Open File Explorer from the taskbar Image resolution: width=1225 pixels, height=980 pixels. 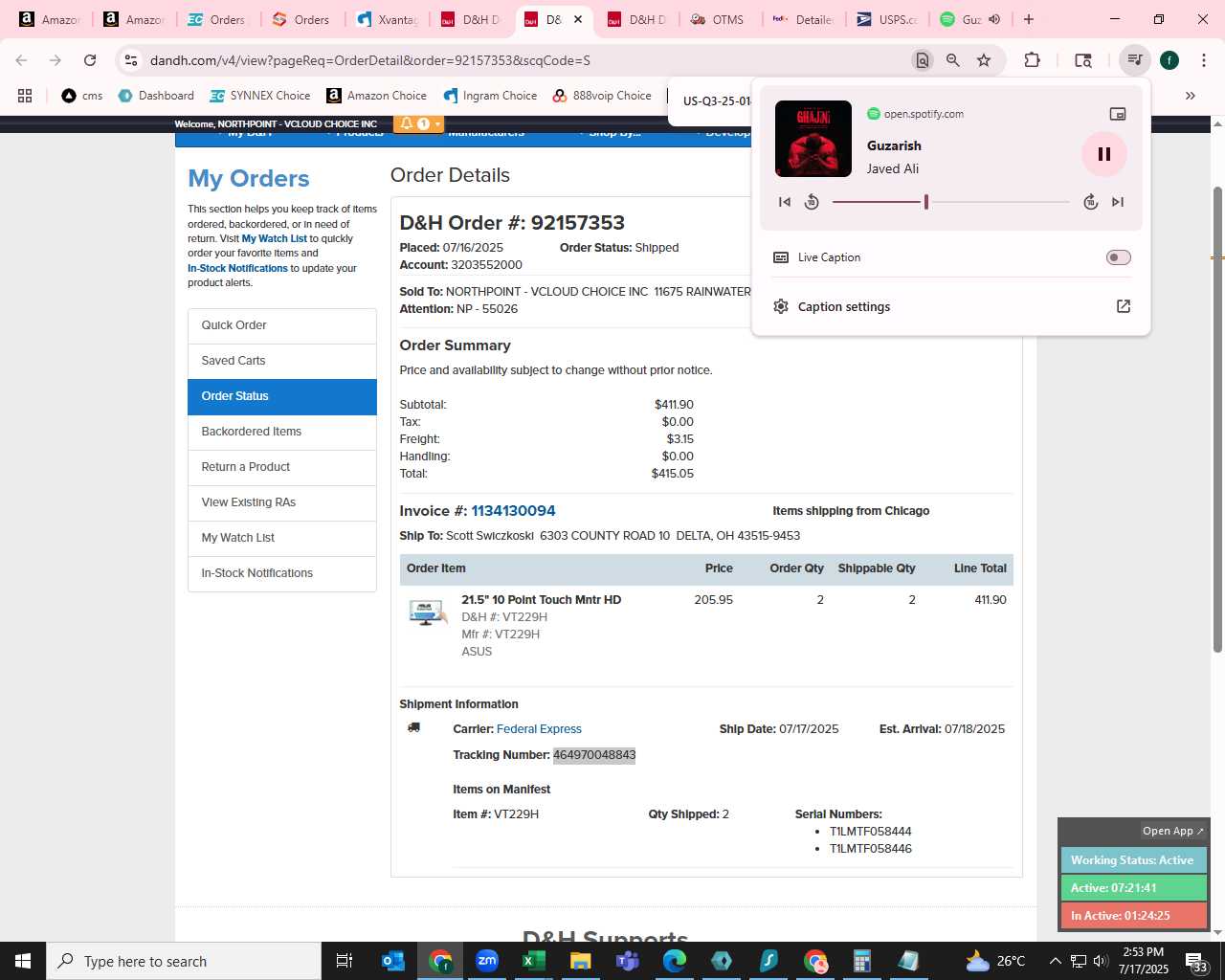tap(580, 961)
